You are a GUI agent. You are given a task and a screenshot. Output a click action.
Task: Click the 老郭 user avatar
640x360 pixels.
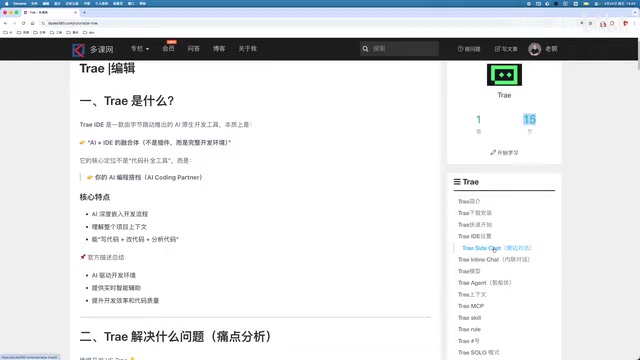(534, 49)
